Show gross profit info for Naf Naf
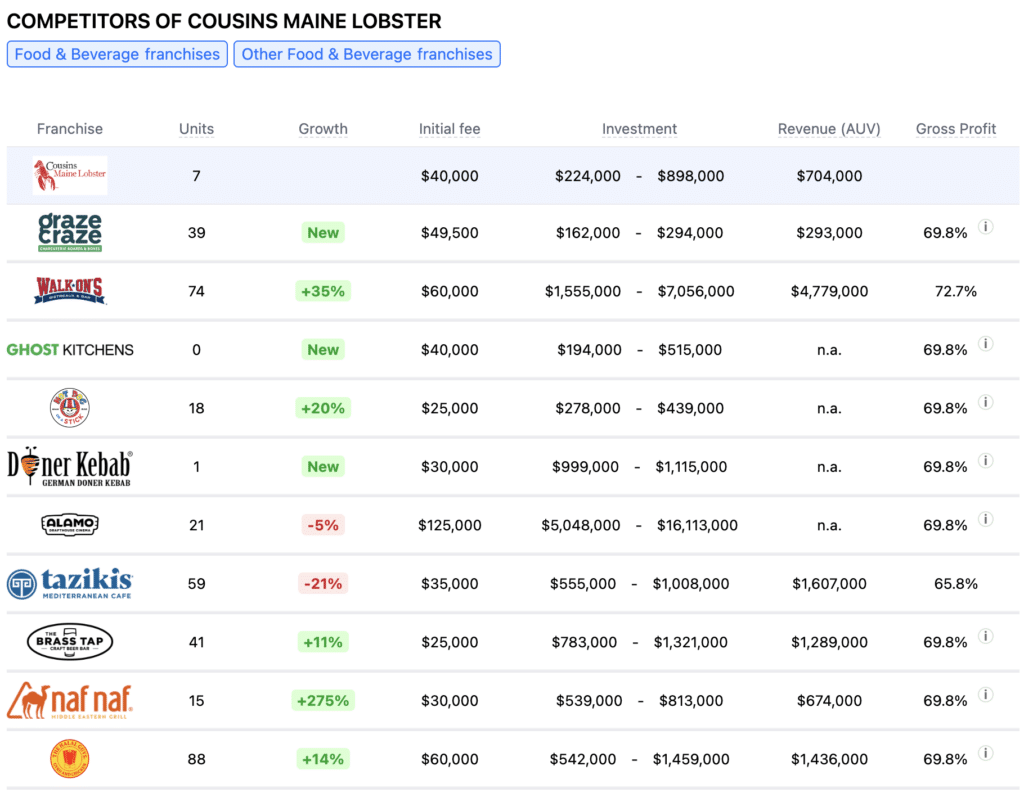 pyautogui.click(x=985, y=694)
